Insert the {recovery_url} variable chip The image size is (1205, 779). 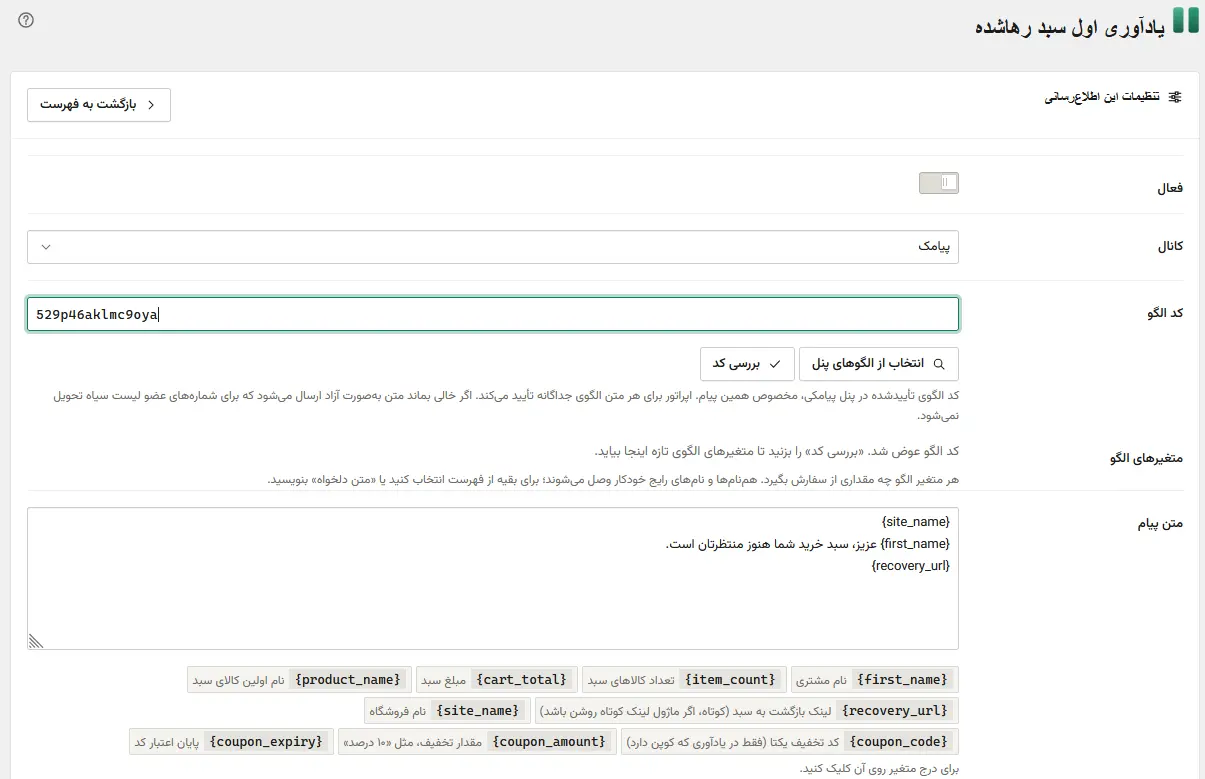[747, 711]
